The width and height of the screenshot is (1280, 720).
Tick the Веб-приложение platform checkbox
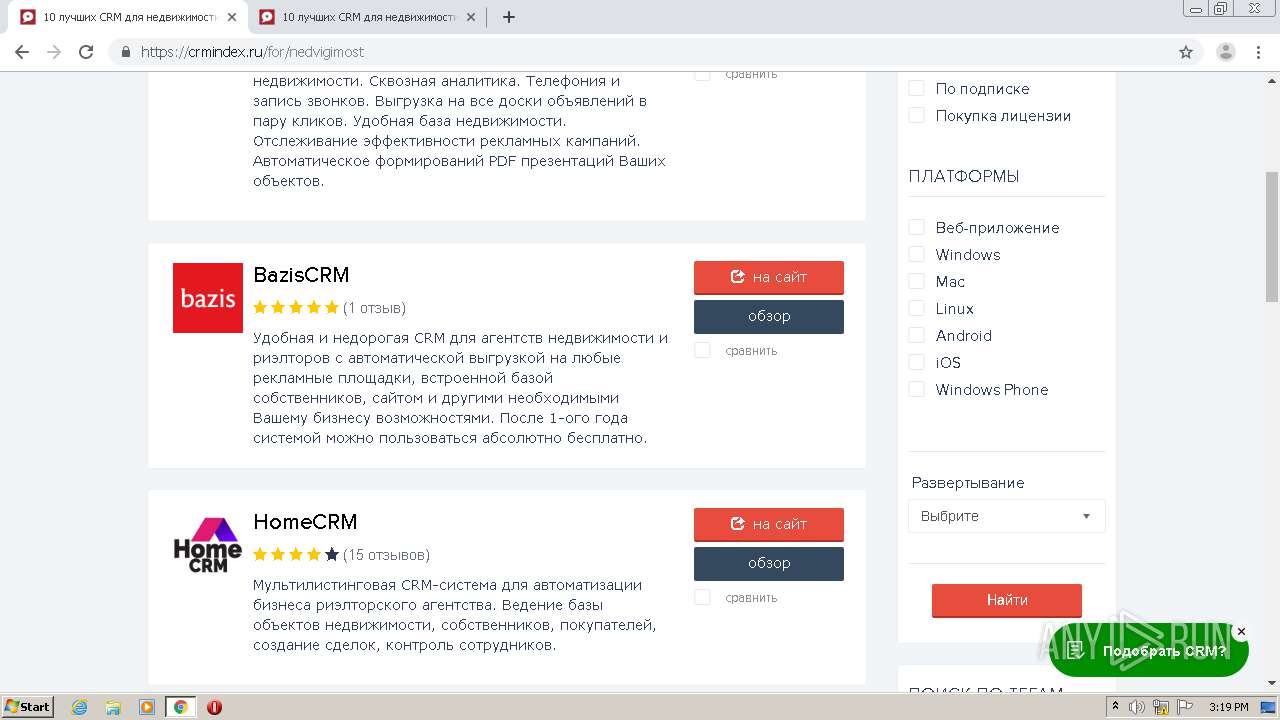(x=916, y=227)
